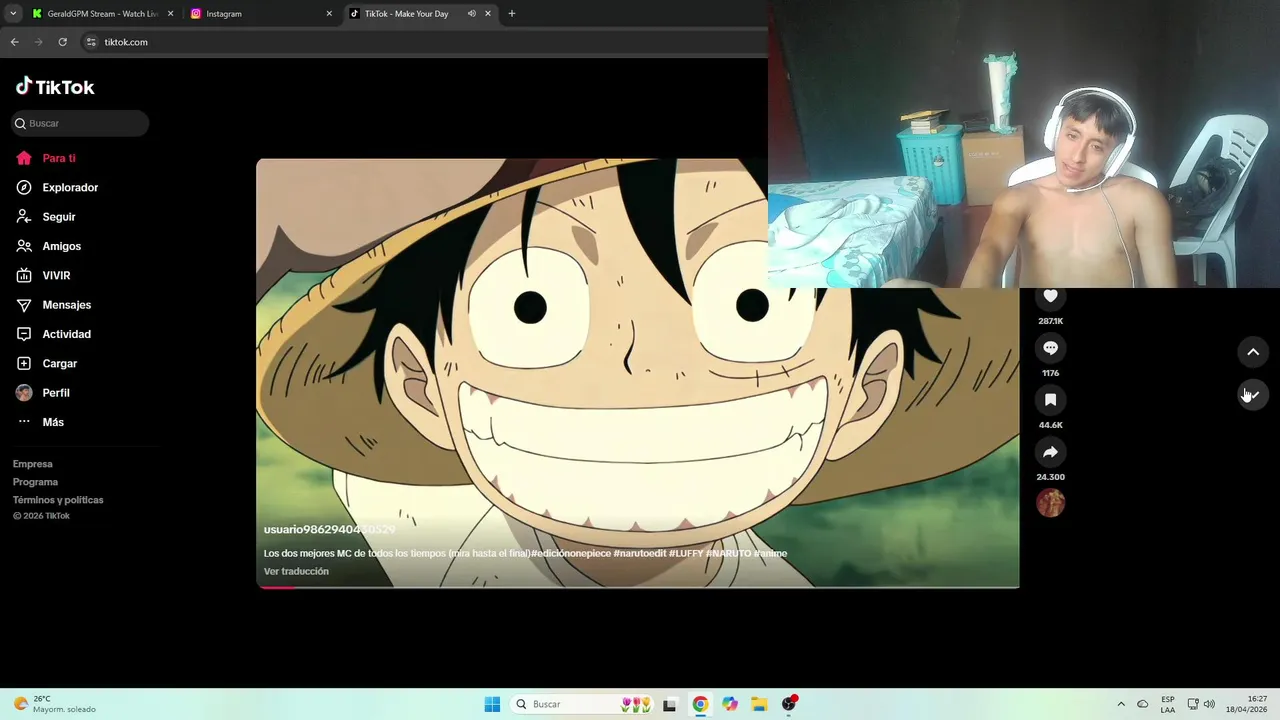
Task: Click the TikTok logo
Action: click(x=55, y=87)
